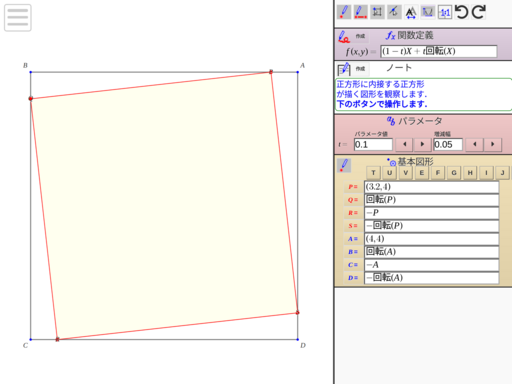Select the T tab in basic figures

click(373, 173)
